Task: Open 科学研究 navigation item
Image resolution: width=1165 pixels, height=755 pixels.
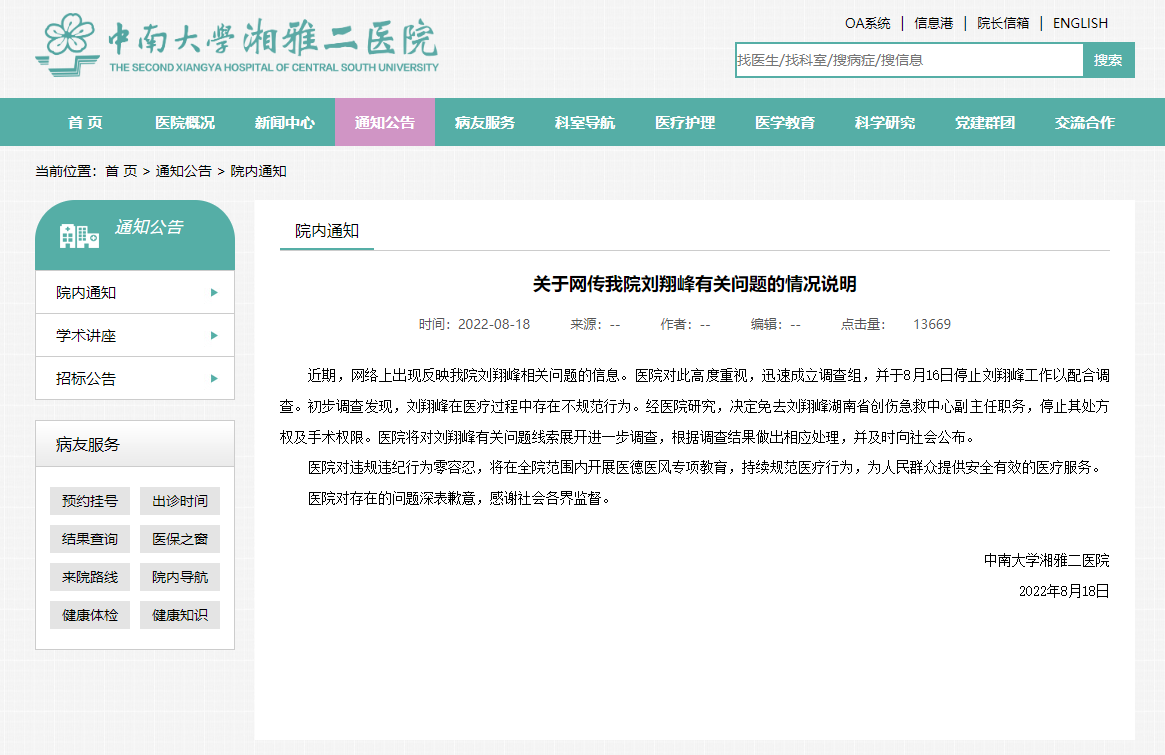Action: coord(884,123)
